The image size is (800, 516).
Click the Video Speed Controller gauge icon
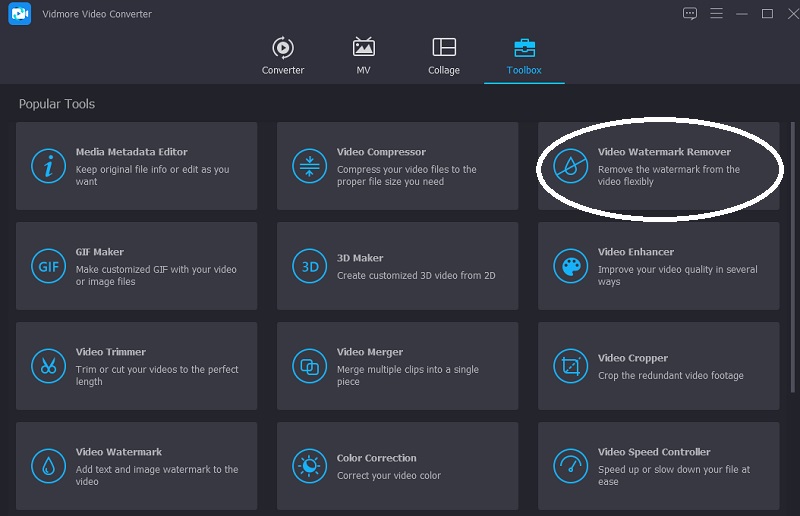pyautogui.click(x=570, y=466)
